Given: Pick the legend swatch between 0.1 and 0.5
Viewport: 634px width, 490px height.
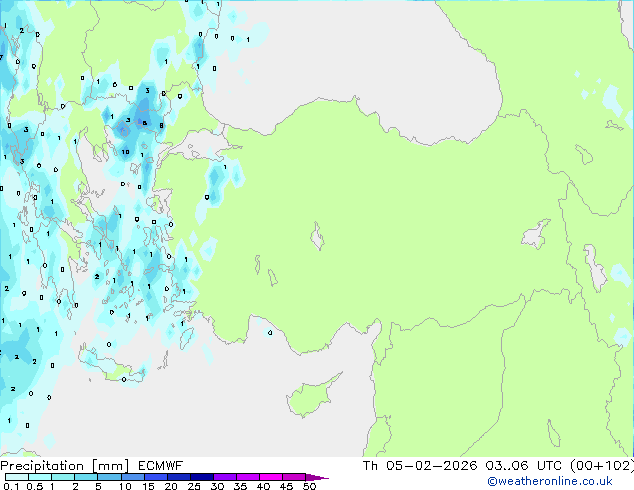Looking at the screenshot, I should click(x=17, y=477).
